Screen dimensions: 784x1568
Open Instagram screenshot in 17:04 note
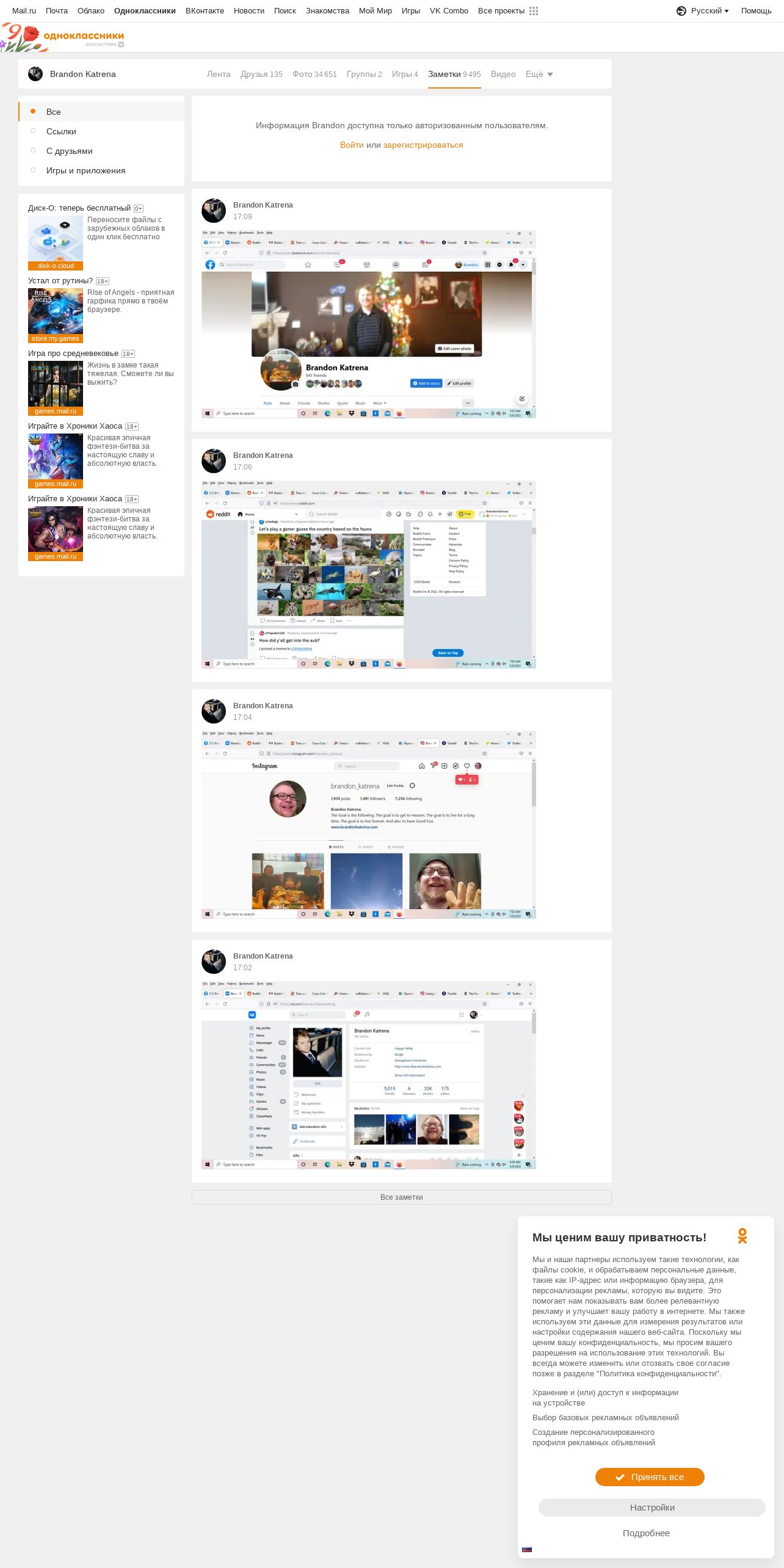(369, 825)
